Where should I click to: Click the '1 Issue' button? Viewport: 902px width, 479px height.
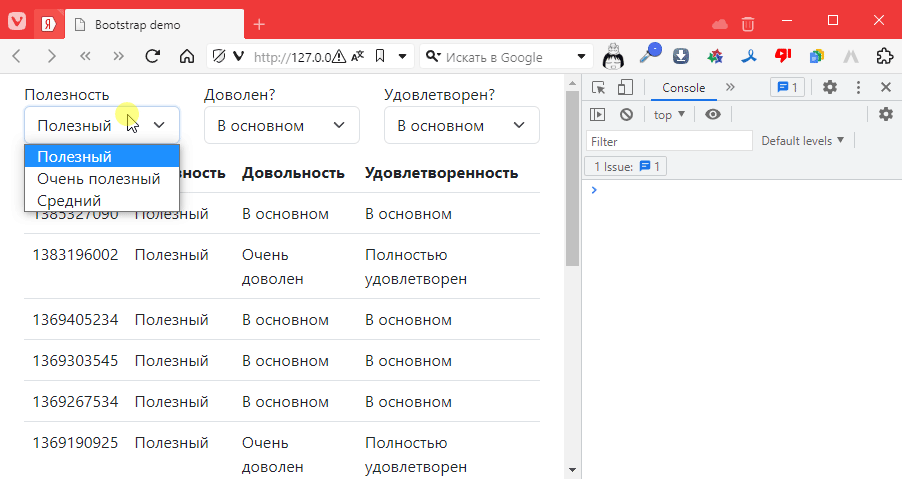coord(625,166)
